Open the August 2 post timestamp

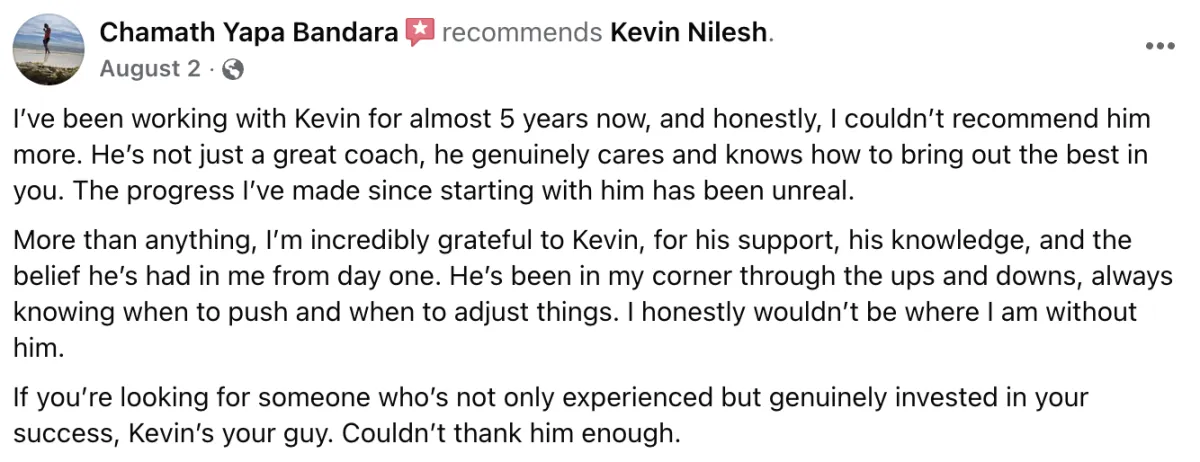tap(150, 69)
